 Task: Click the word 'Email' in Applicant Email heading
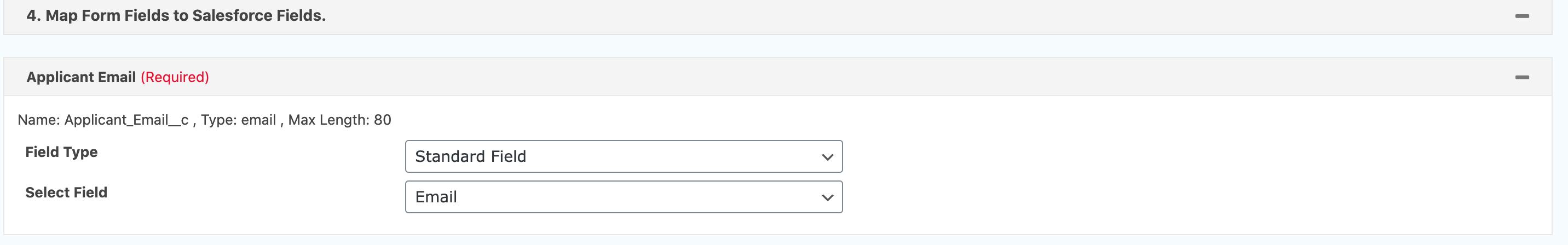117,77
